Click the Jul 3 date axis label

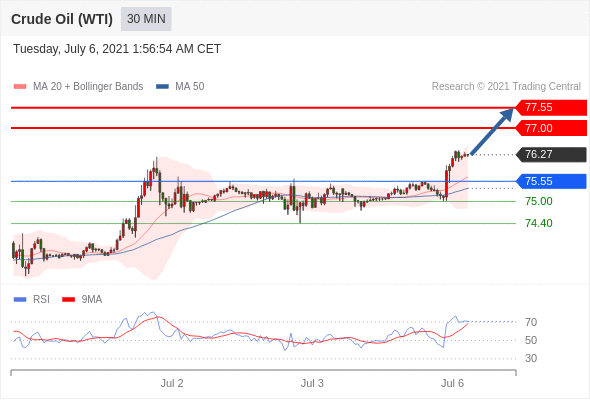click(312, 383)
